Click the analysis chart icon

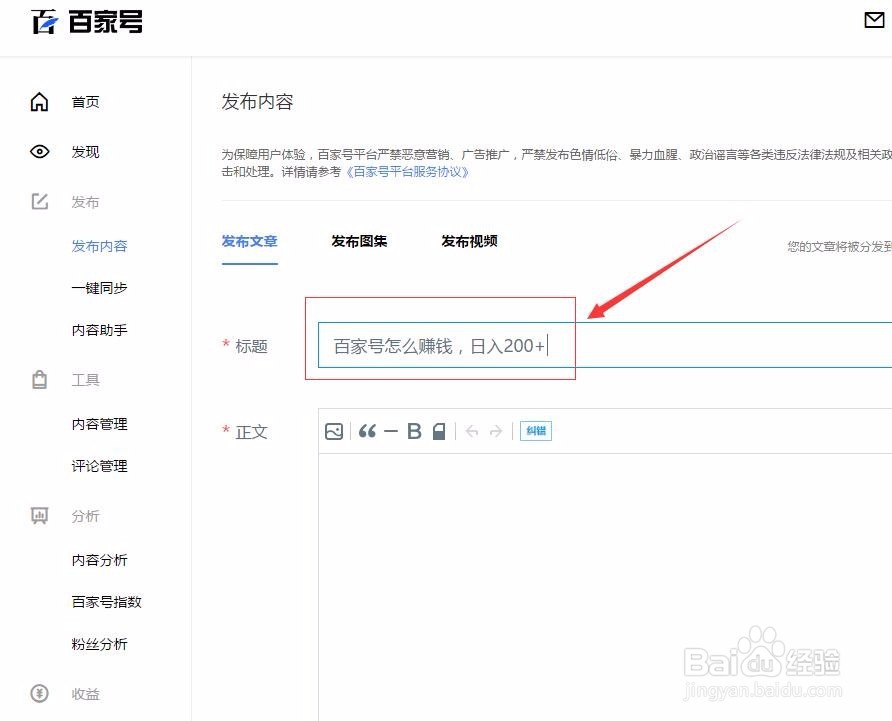click(x=39, y=516)
